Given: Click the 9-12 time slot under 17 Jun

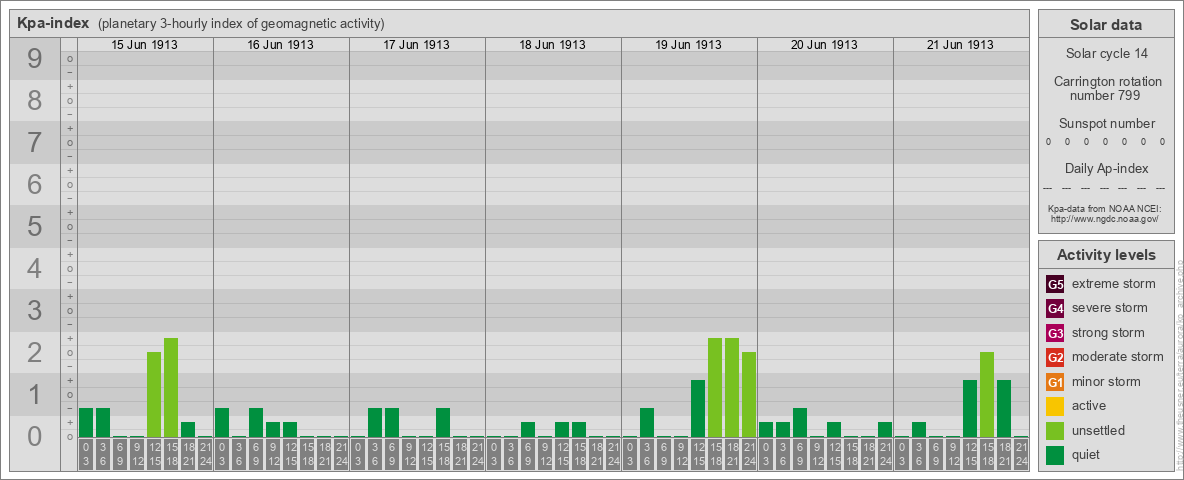Looking at the screenshot, I should point(409,455).
